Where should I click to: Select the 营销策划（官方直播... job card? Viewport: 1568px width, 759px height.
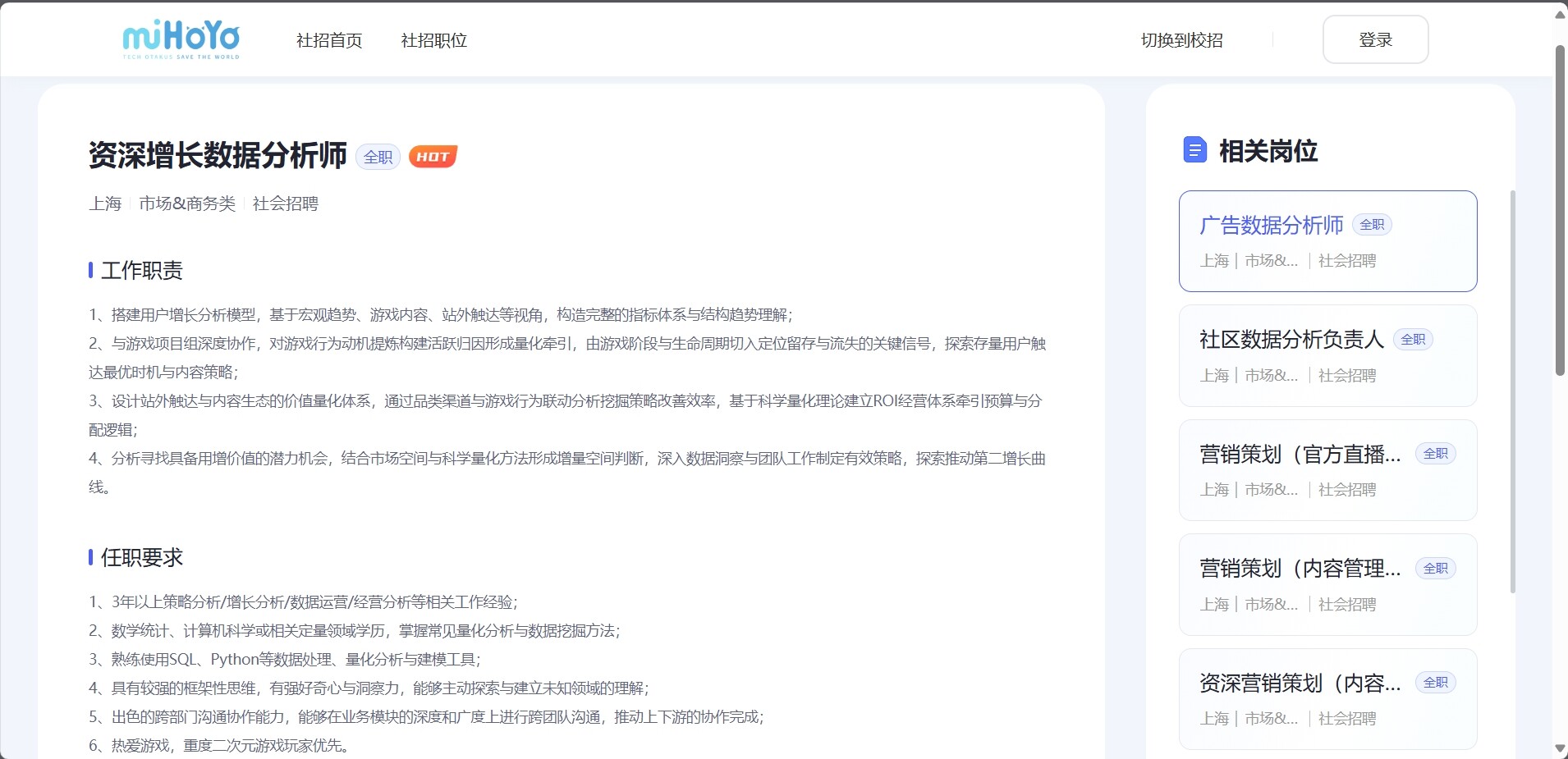click(x=1300, y=455)
